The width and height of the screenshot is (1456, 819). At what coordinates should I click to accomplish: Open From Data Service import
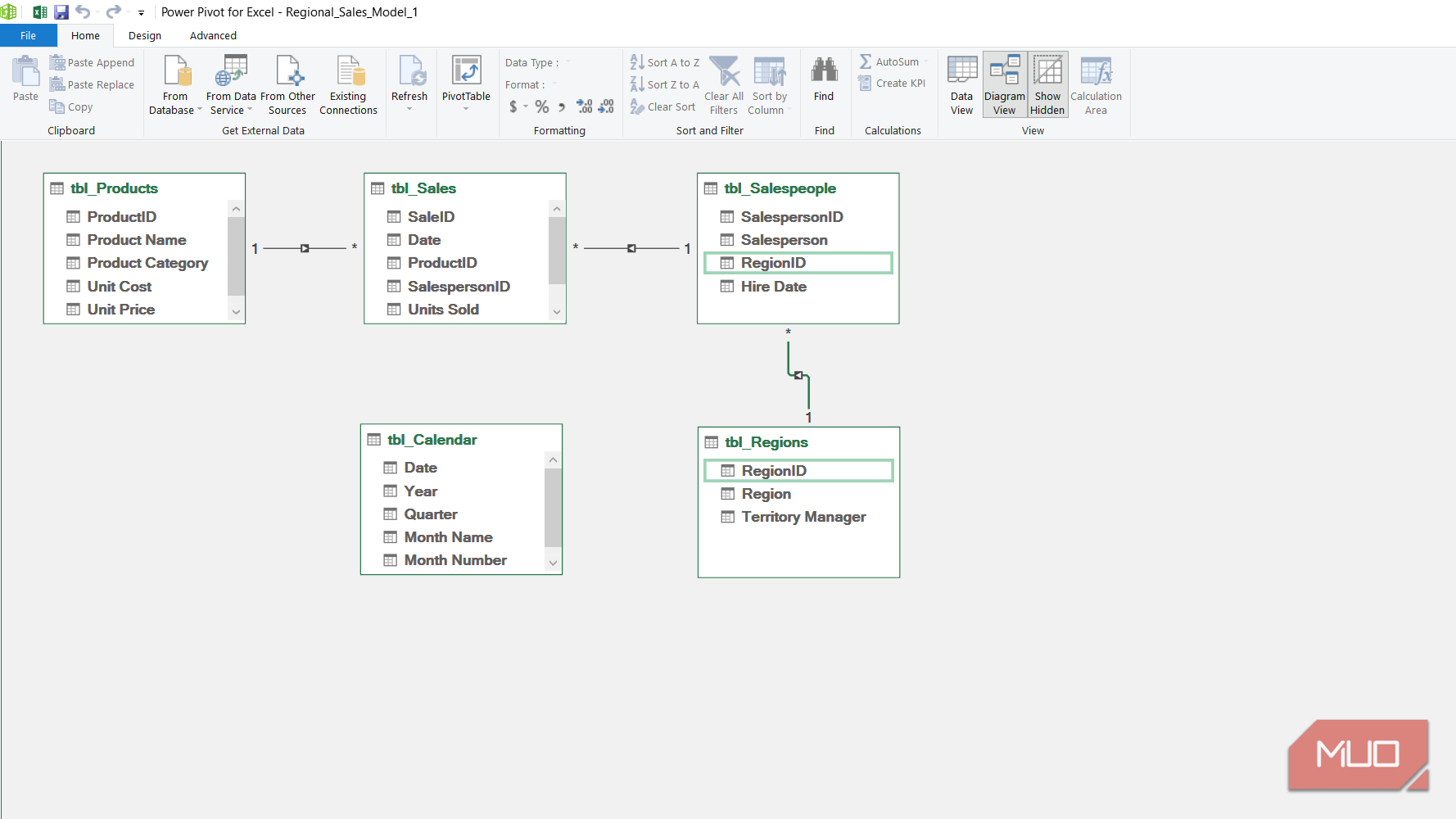[231, 85]
